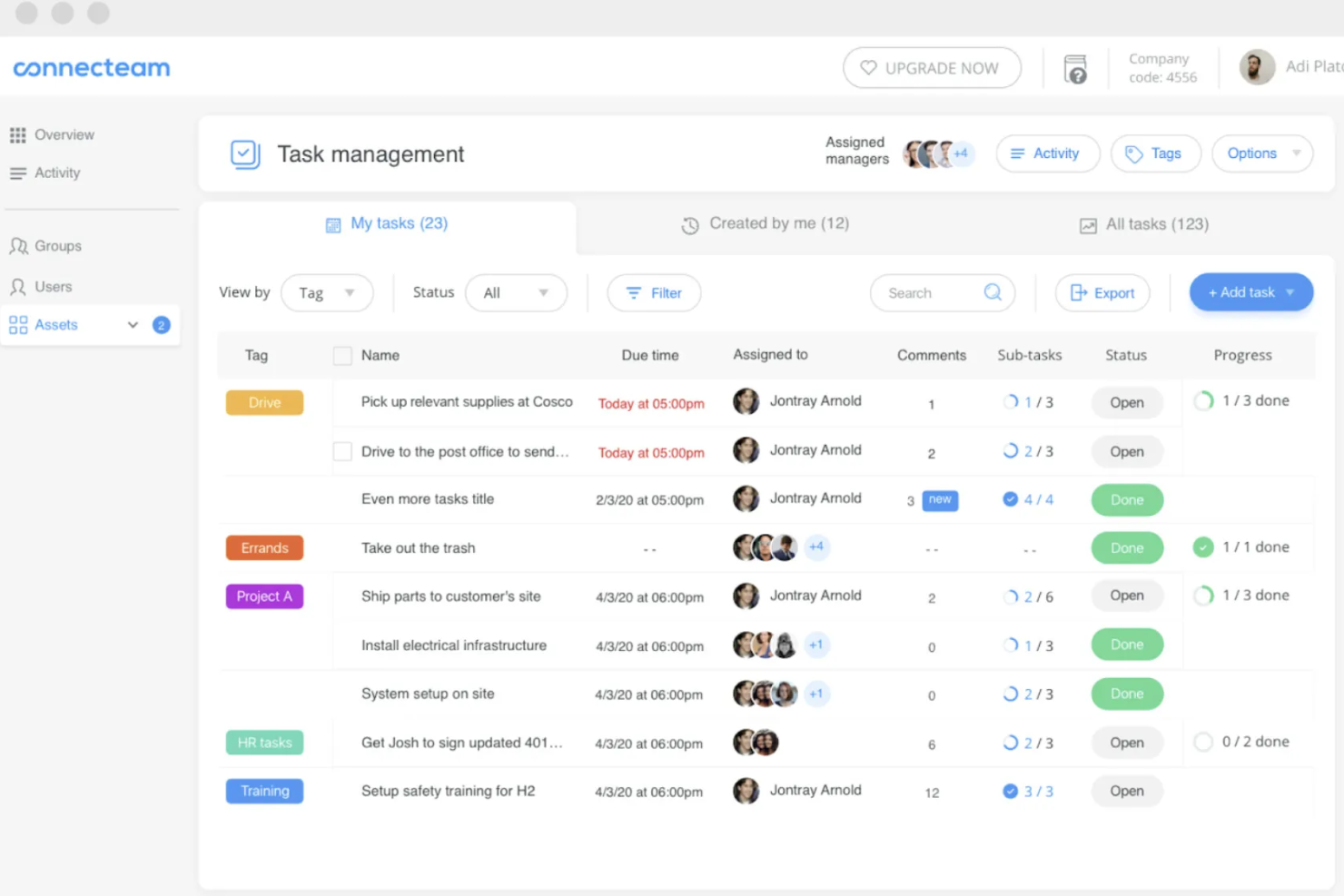Click the Export button
This screenshot has height=896, width=1344.
pyautogui.click(x=1102, y=293)
